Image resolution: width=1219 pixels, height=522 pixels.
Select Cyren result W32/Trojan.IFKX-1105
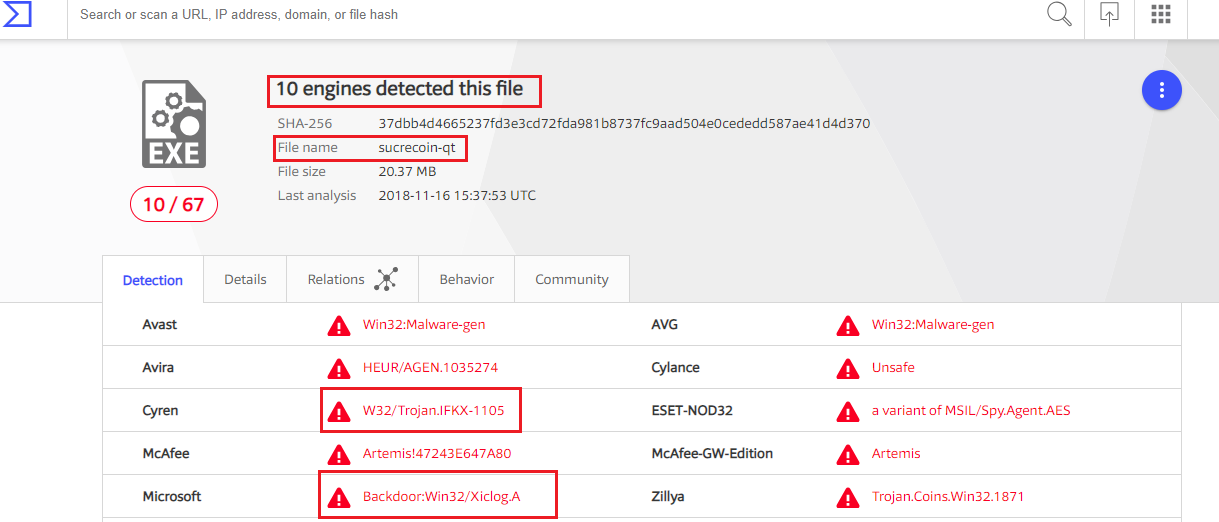click(x=434, y=411)
